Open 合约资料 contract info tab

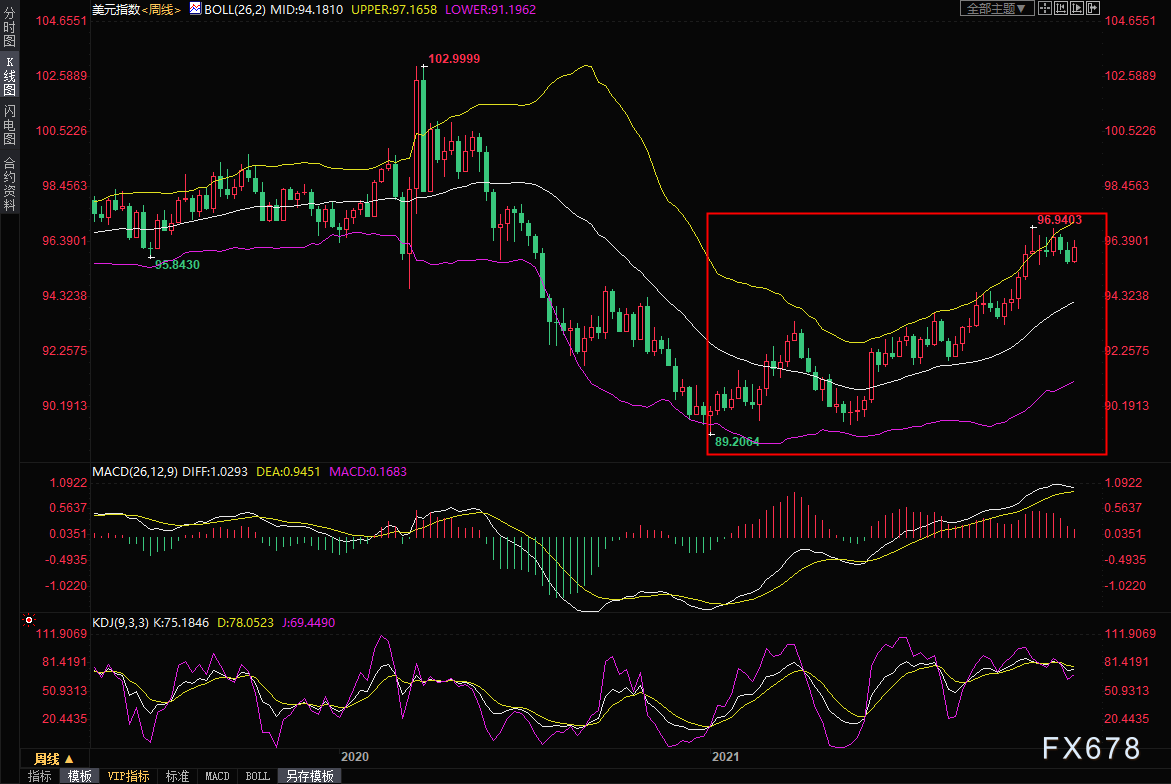[10, 183]
